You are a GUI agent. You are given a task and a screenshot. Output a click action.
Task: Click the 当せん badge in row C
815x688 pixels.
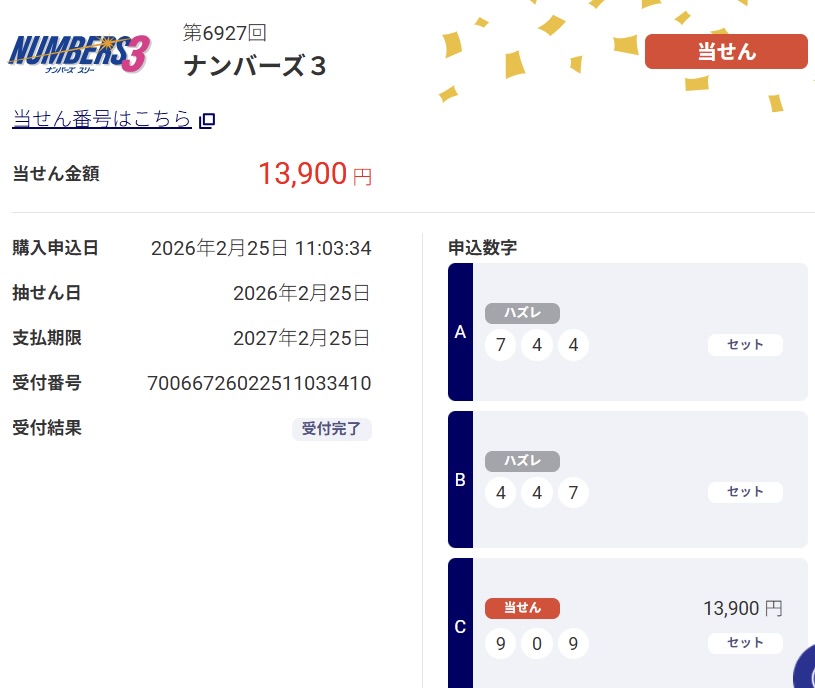tap(522, 608)
